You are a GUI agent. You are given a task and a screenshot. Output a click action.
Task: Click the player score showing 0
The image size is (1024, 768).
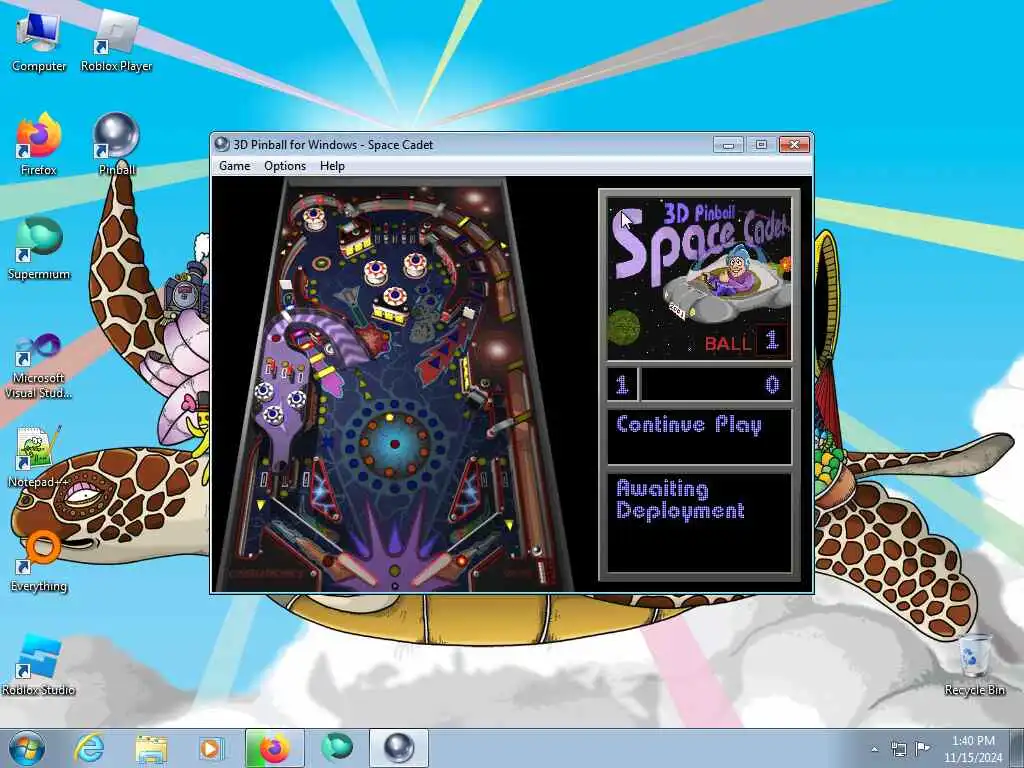(x=771, y=385)
